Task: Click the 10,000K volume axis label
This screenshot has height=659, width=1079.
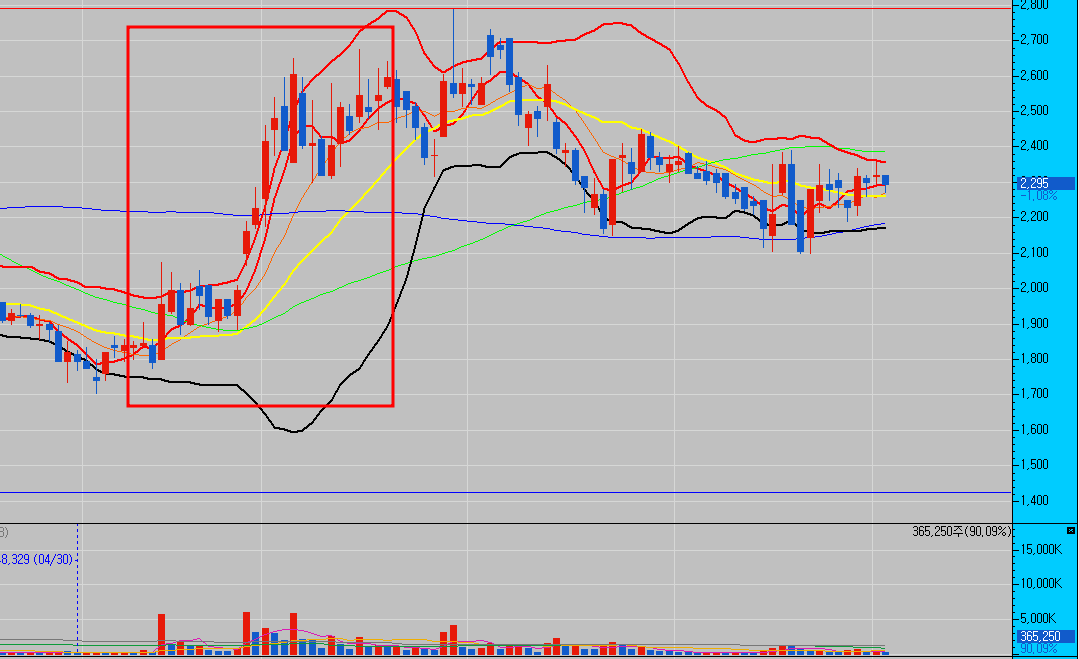Action: pos(1041,583)
